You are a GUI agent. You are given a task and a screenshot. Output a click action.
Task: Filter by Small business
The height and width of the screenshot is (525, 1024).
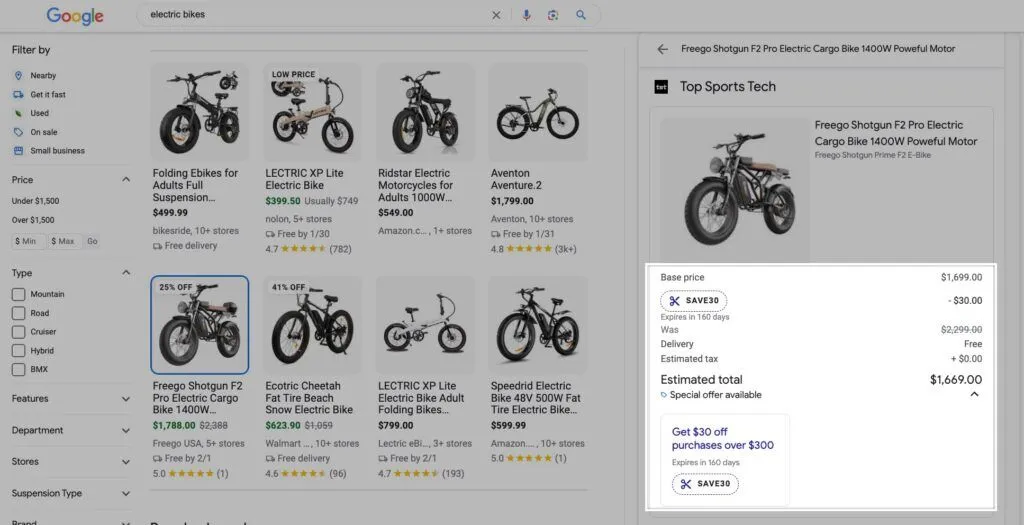coord(57,151)
